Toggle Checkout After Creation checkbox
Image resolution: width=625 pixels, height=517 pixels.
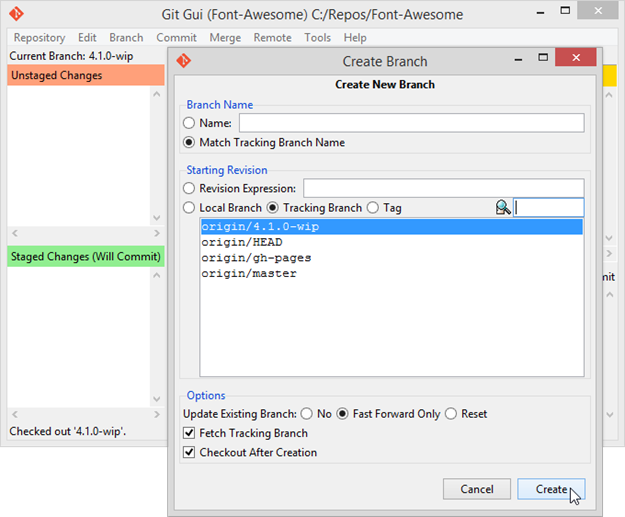(189, 452)
